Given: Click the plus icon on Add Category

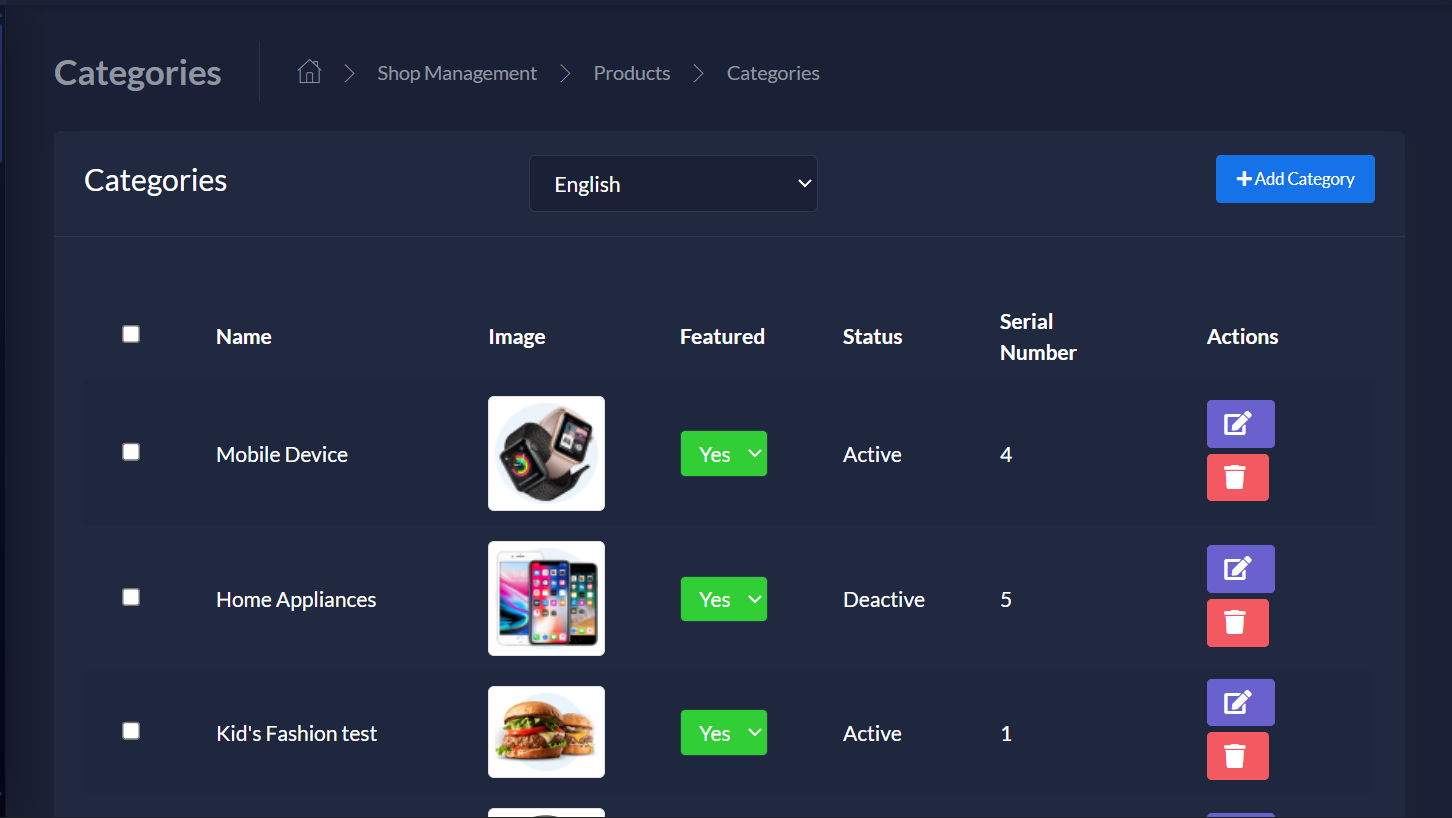Looking at the screenshot, I should (1244, 178).
